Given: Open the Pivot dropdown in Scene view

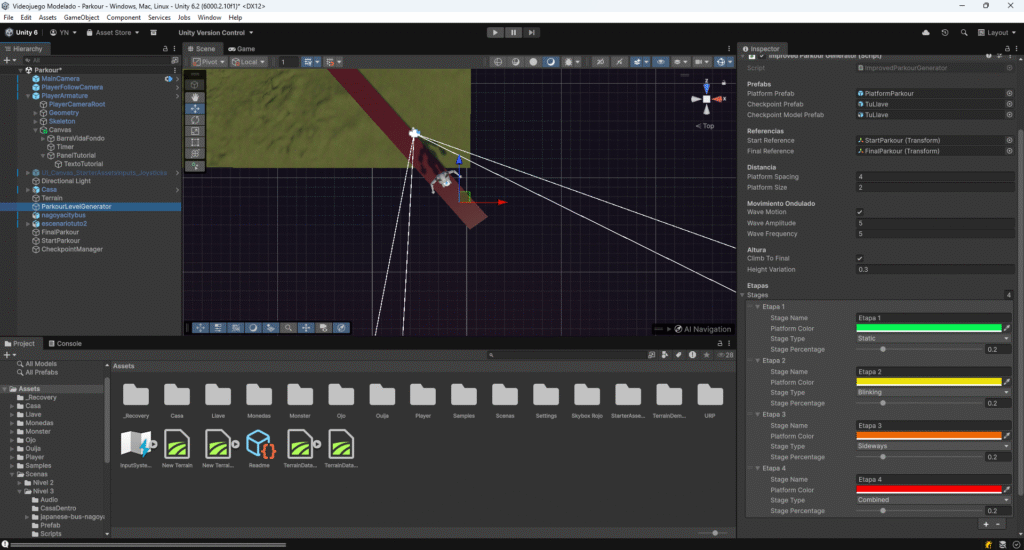Looking at the screenshot, I should (208, 62).
